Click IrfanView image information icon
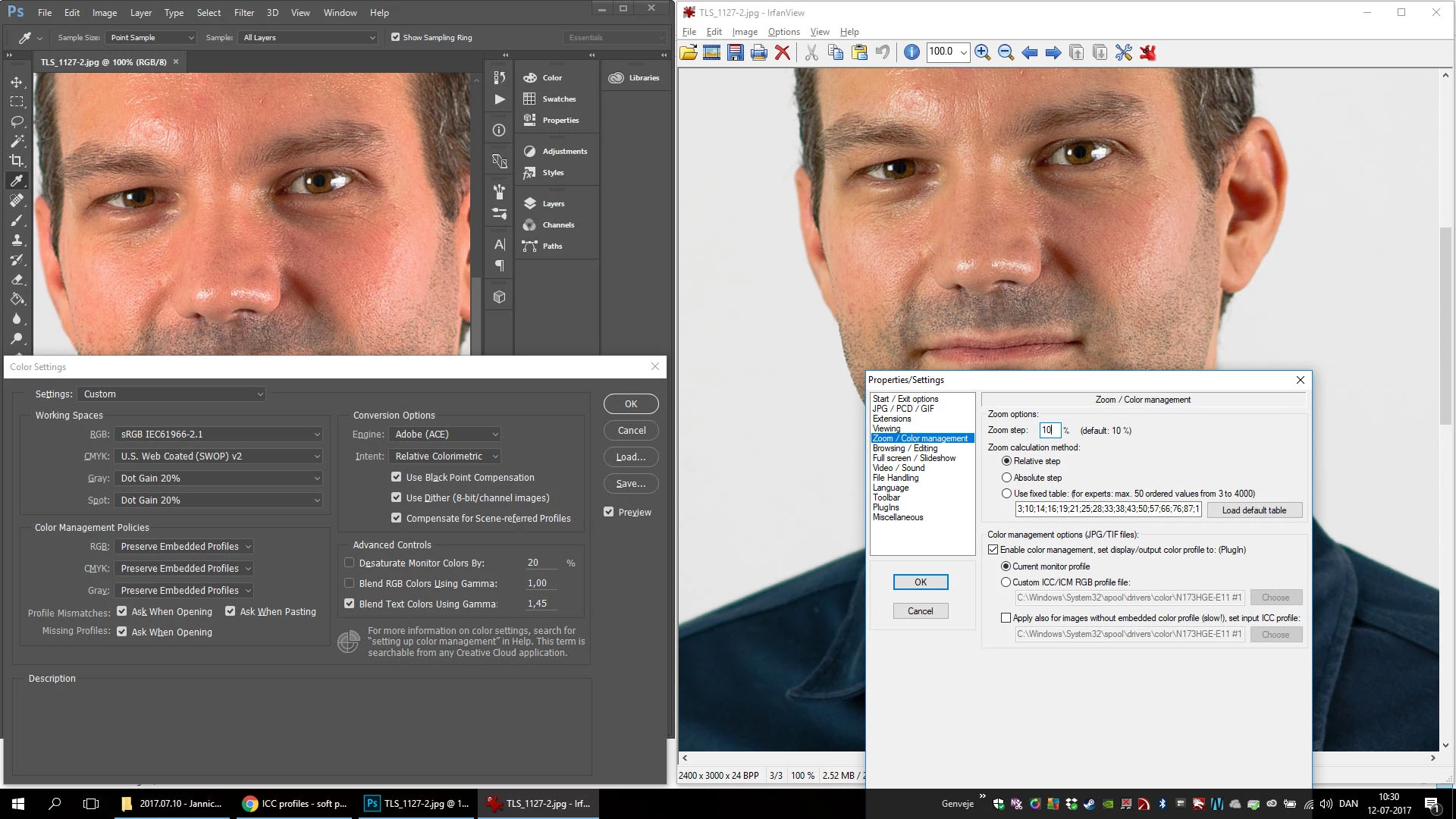 point(912,52)
